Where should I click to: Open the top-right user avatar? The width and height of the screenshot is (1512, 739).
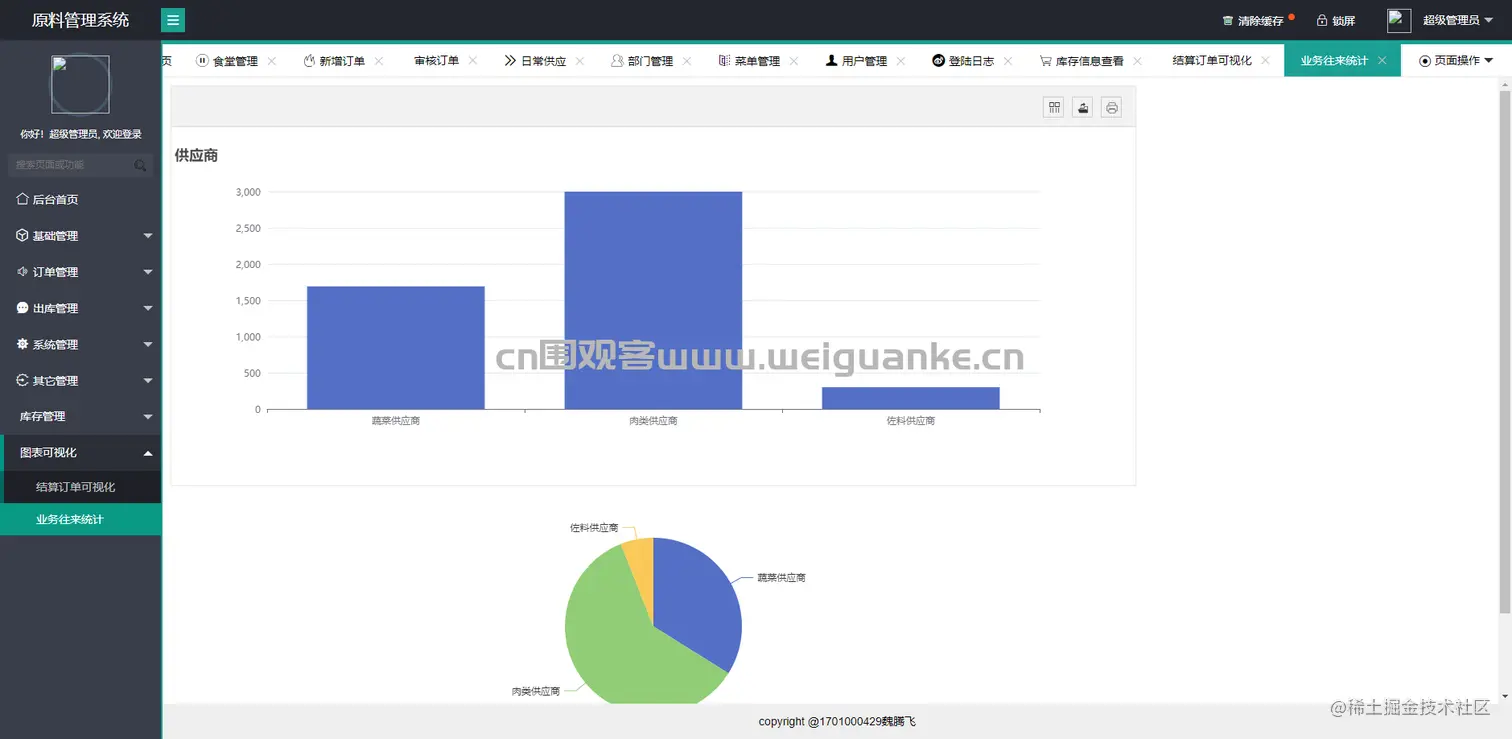pos(1399,20)
